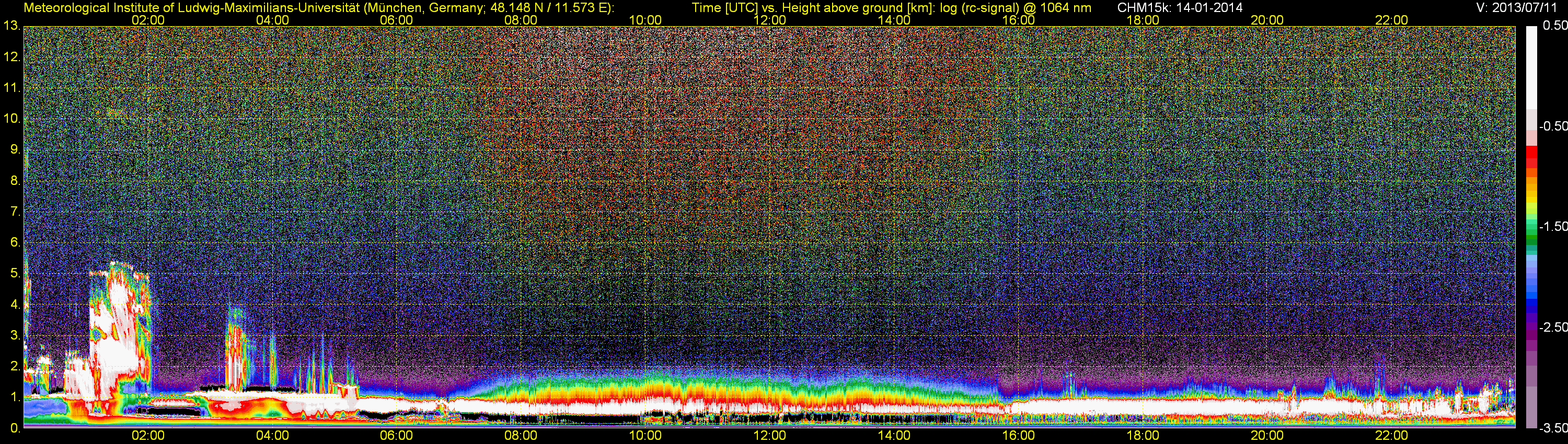Viewport: 1568px width, 444px height.
Task: Click the 14:00 label on the lower time axis
Action: [894, 436]
